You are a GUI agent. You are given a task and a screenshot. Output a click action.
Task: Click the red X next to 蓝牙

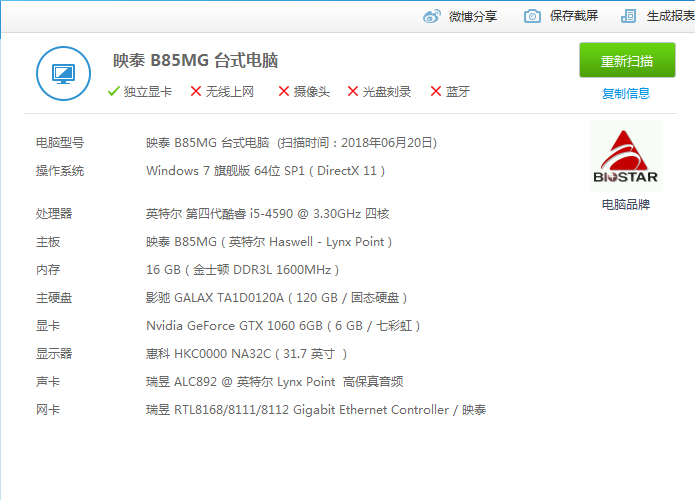(436, 91)
